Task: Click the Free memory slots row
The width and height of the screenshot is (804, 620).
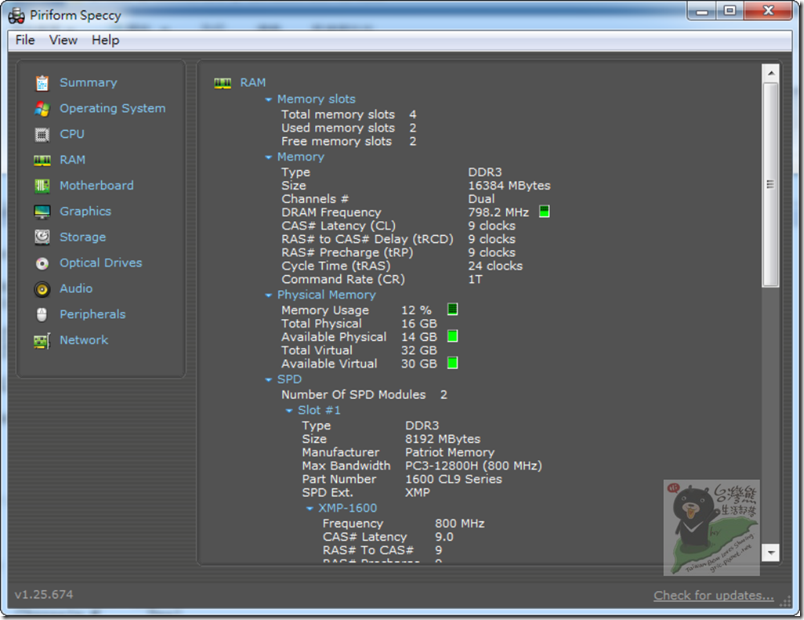Action: 349,141
